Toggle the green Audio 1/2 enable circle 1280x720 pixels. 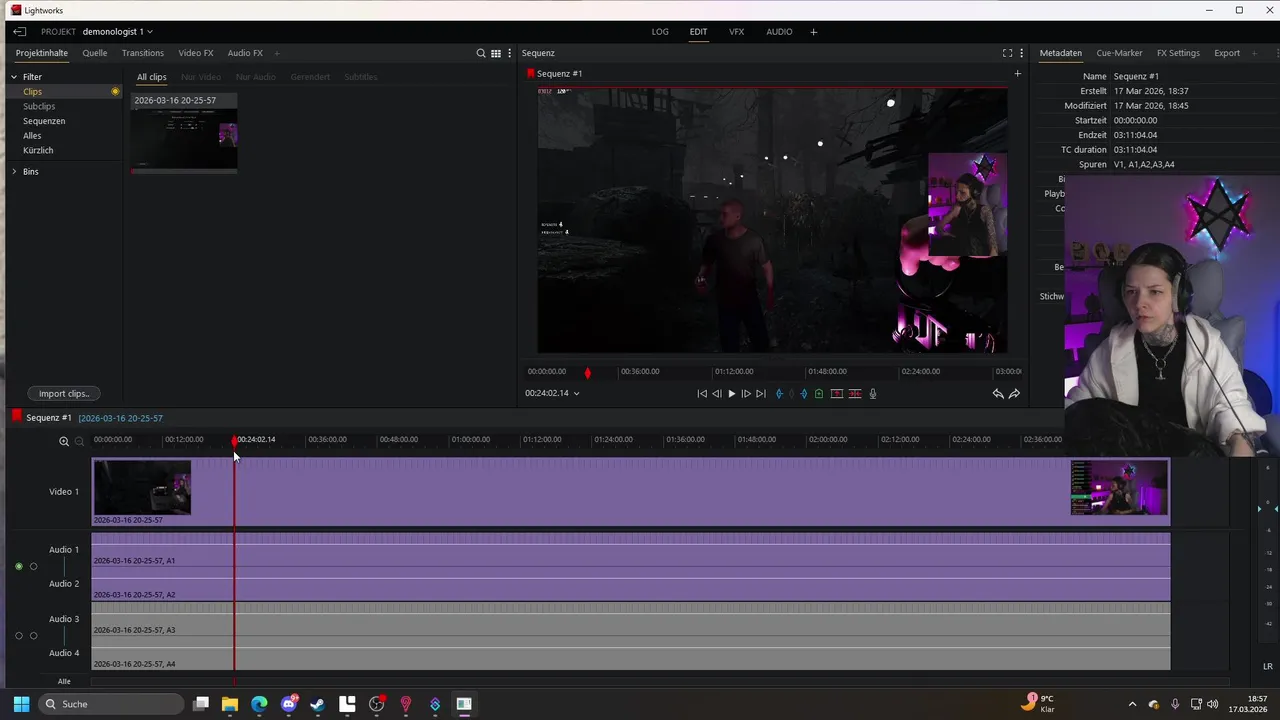click(19, 567)
